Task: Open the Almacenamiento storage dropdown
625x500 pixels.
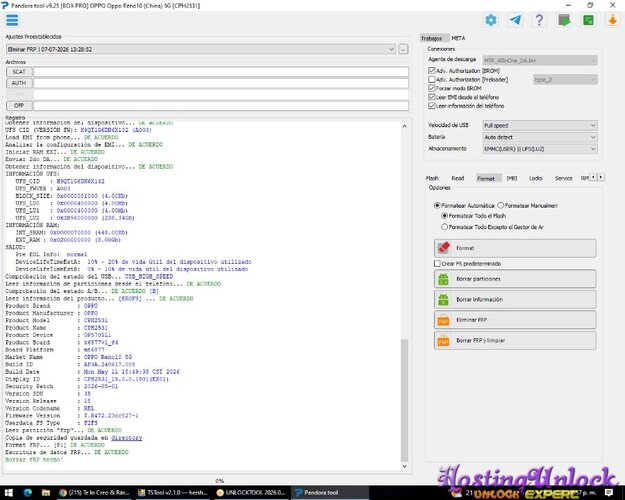Action: pos(540,149)
